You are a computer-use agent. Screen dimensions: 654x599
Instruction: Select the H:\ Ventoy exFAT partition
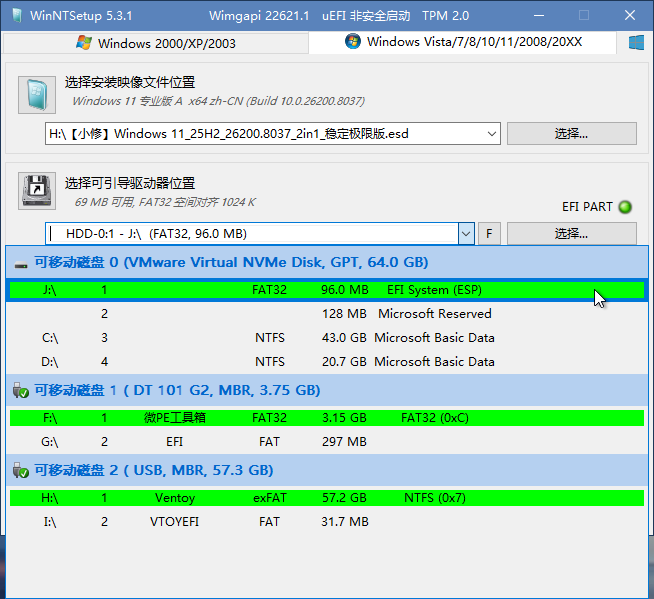[x=327, y=498]
